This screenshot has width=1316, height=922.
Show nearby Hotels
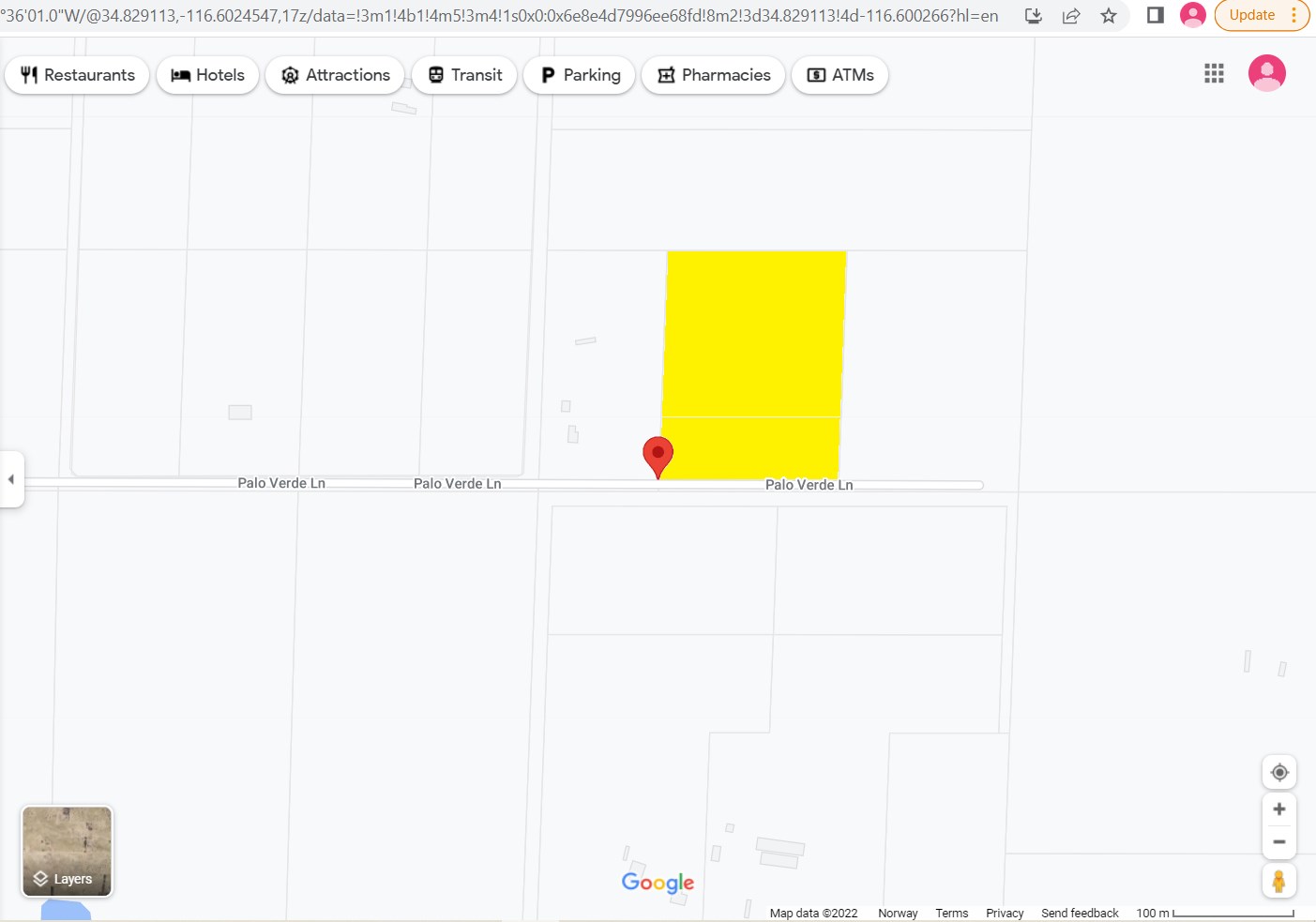[207, 75]
